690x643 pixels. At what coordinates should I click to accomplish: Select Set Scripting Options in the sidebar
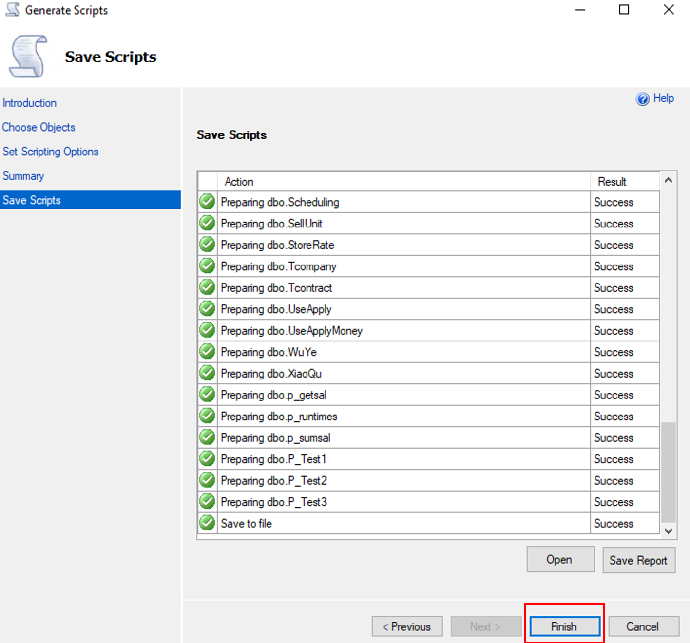[51, 152]
